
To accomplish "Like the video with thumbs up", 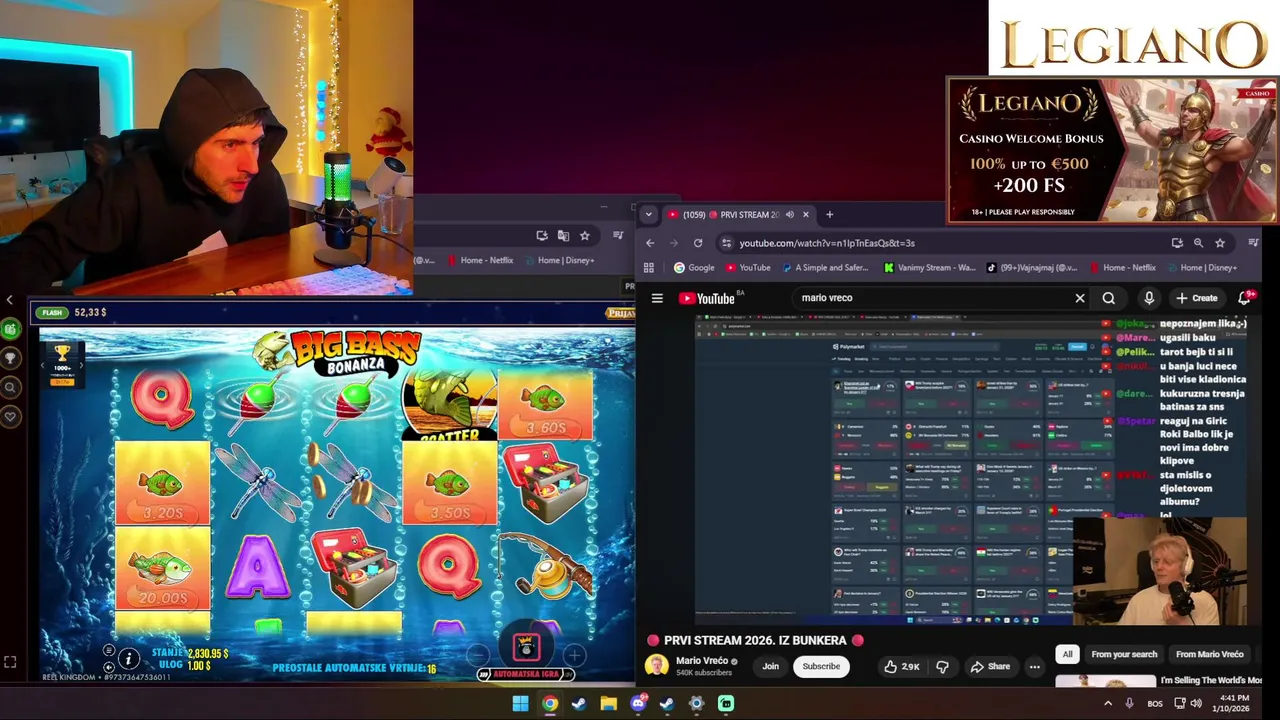I will tap(902, 666).
